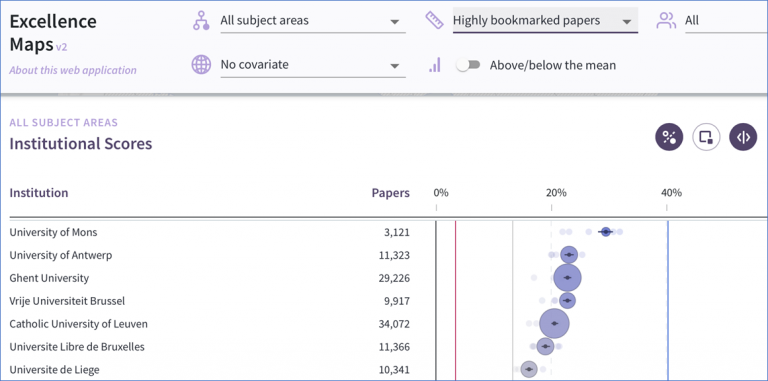Select Vrije Universiteit Brussel in the list
768x381 pixels.
(x=67, y=301)
